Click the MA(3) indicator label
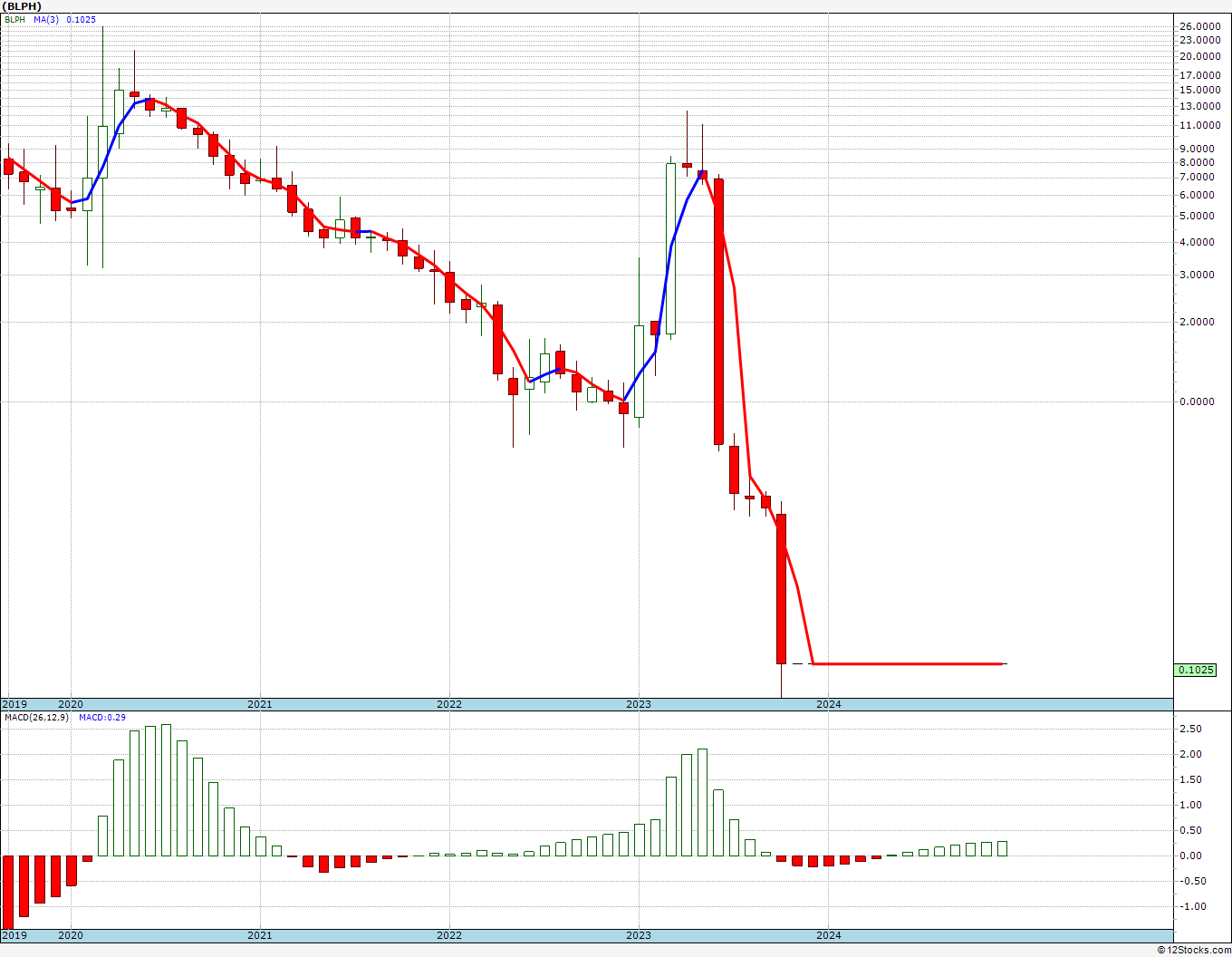The width and height of the screenshot is (1232, 957). click(46, 19)
